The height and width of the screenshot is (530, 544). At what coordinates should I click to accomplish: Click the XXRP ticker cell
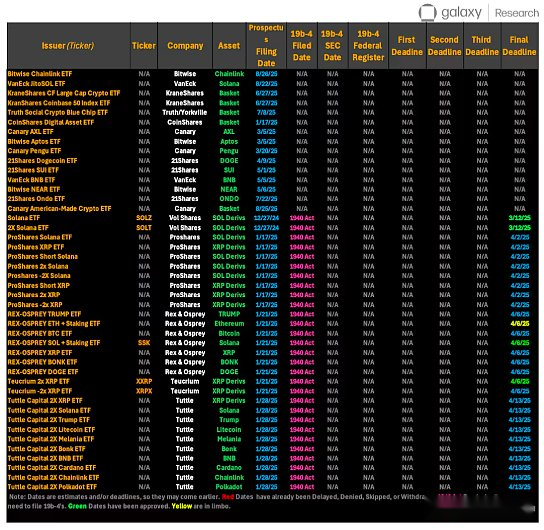pyautogui.click(x=144, y=381)
